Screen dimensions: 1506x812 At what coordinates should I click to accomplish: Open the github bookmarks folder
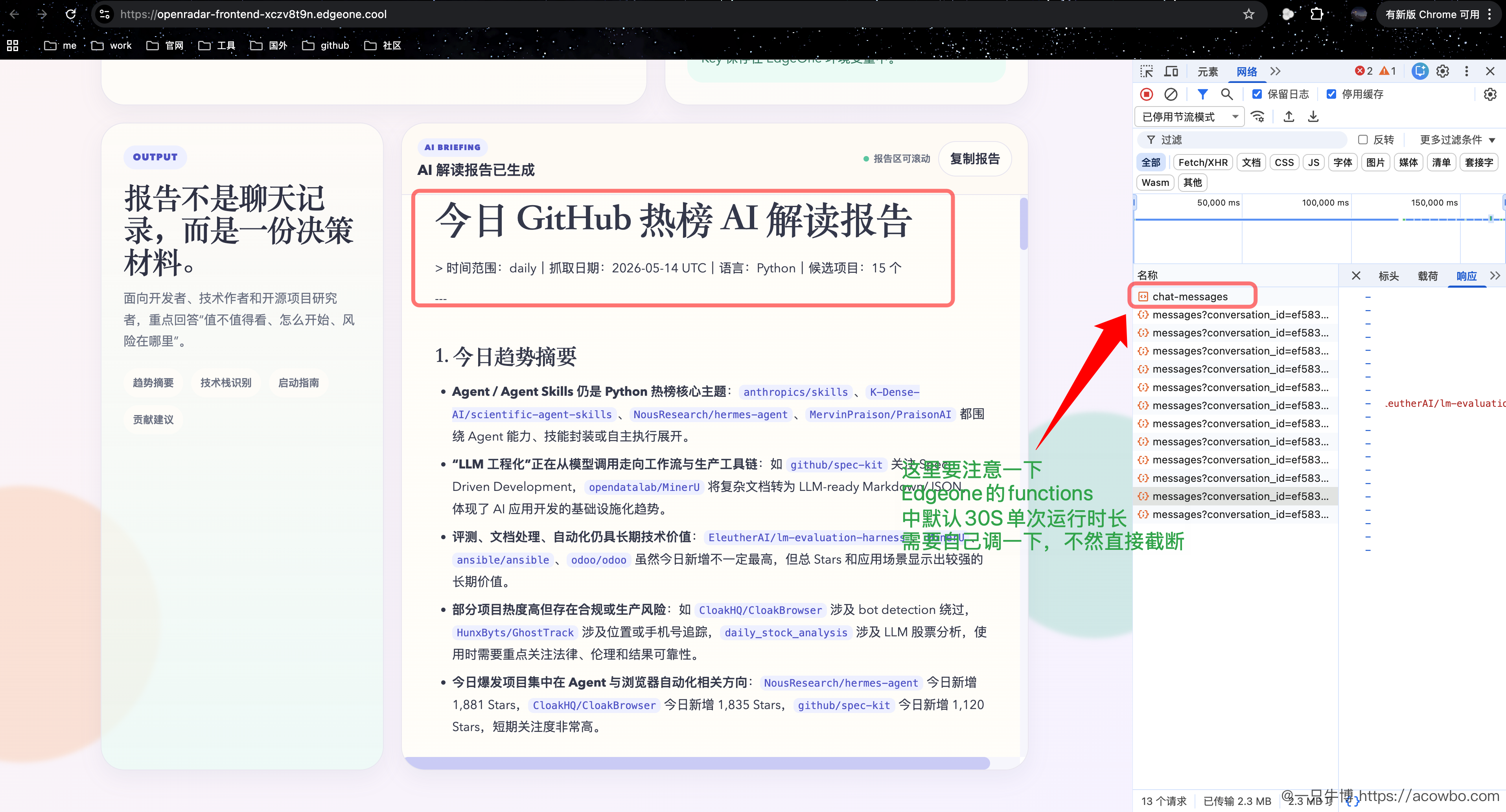click(x=326, y=46)
